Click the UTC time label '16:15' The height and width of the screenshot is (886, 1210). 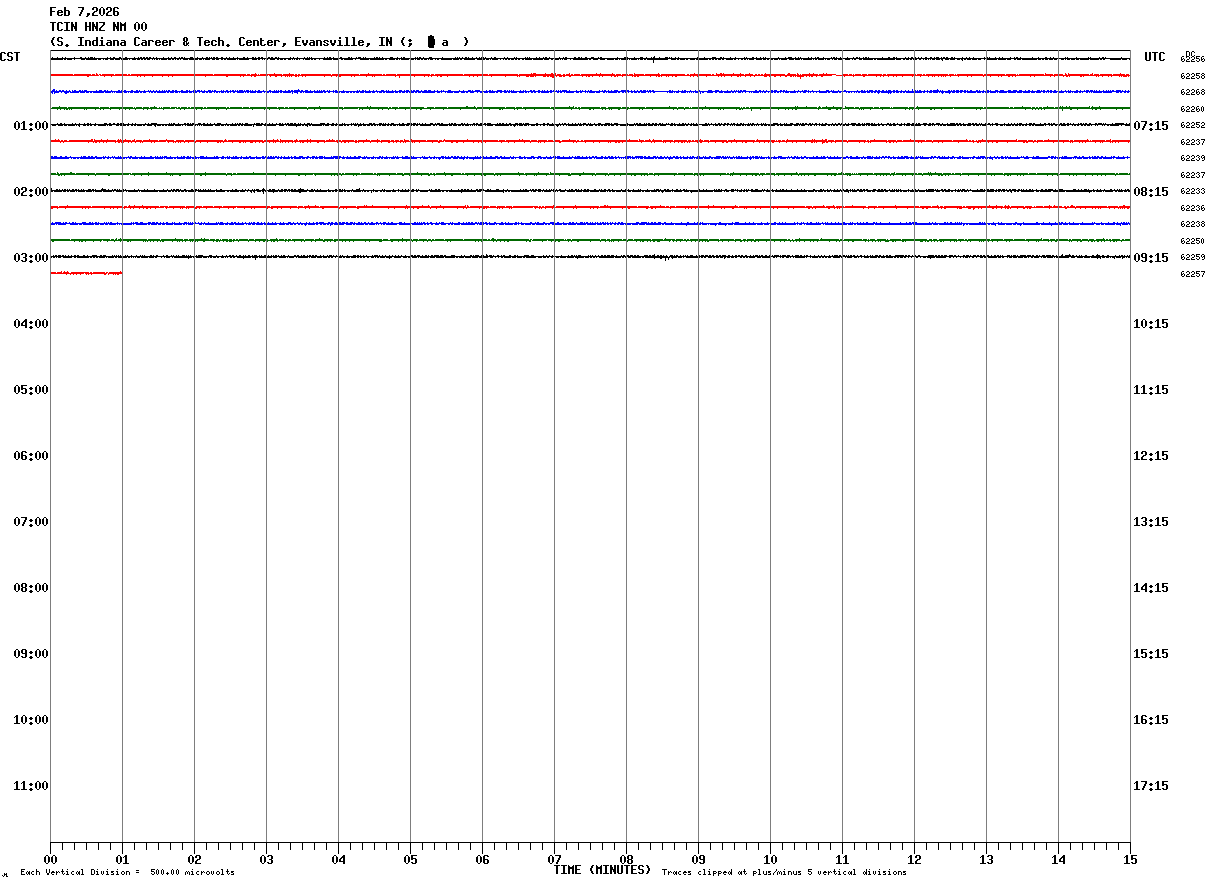[x=1151, y=720]
